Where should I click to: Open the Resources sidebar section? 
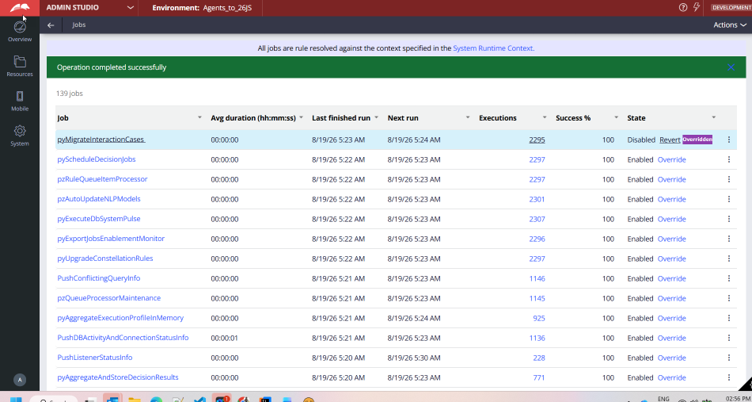20,66
